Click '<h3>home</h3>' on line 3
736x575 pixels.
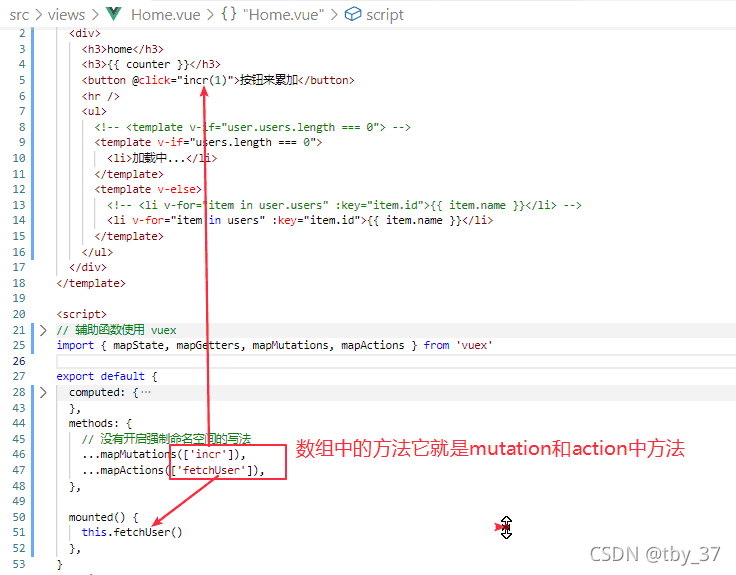point(123,49)
